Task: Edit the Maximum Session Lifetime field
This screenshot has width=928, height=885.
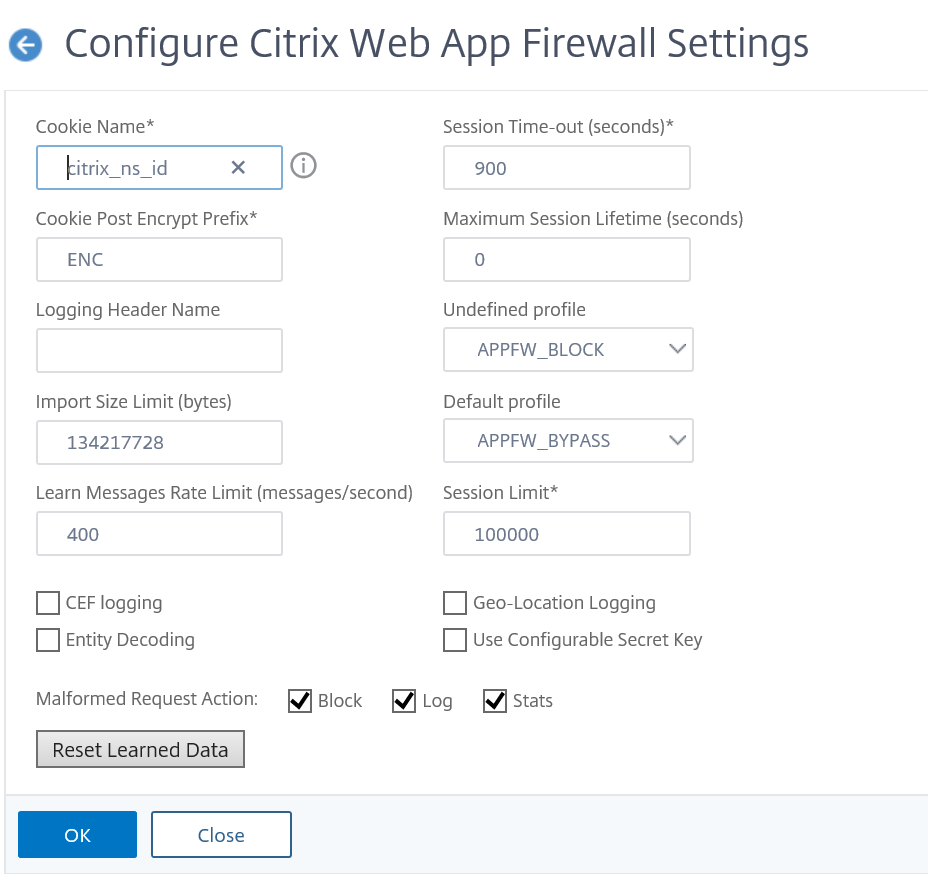Action: point(567,260)
